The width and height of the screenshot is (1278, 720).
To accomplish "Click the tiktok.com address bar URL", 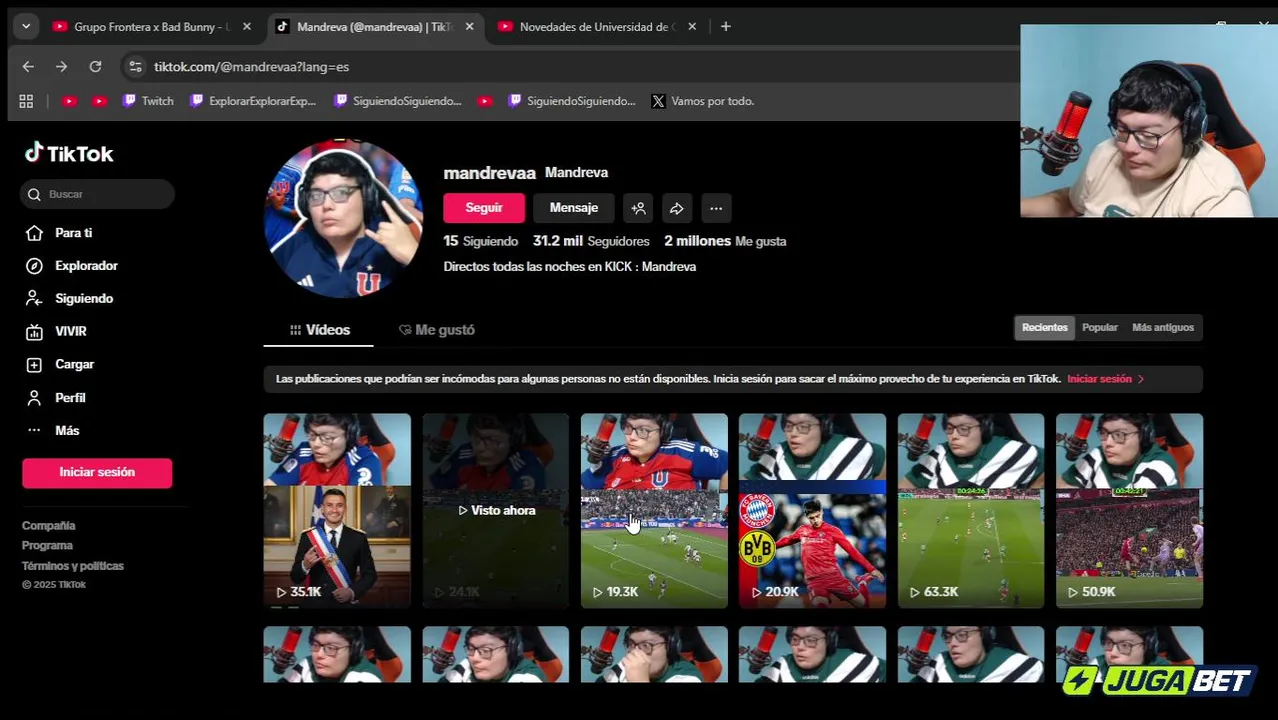I will [251, 66].
